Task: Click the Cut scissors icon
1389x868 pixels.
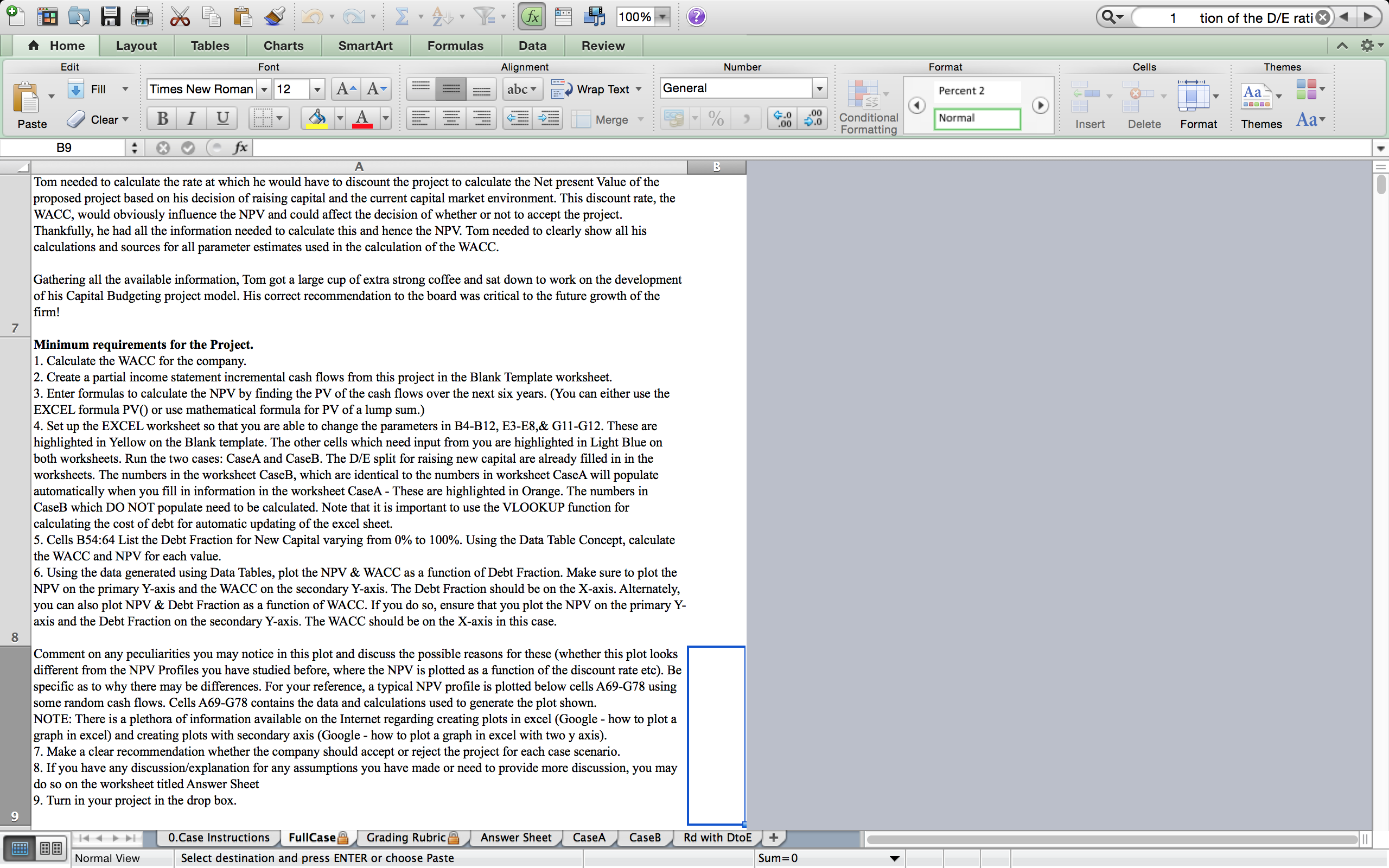Action: [180, 17]
